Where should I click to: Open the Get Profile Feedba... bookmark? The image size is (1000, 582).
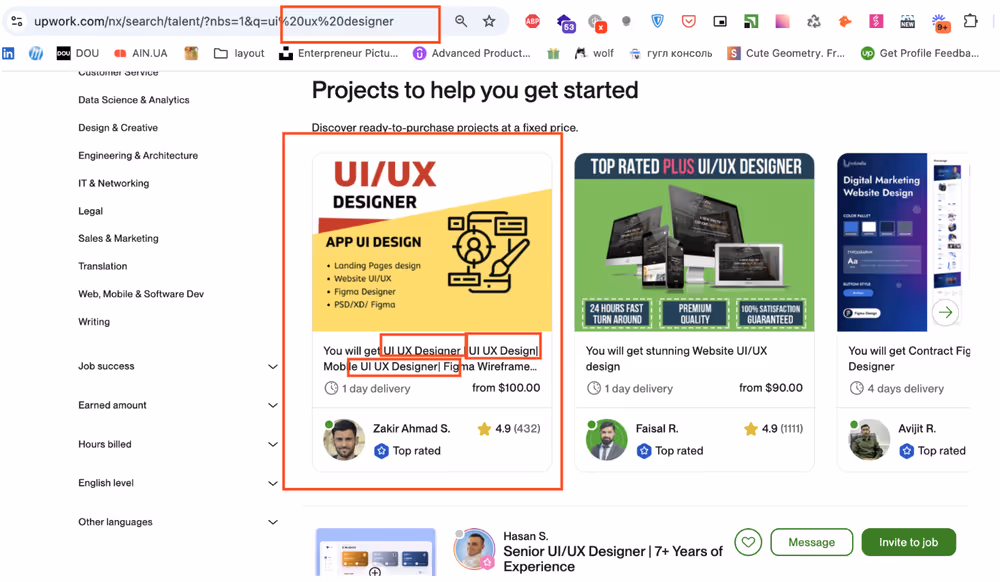(920, 54)
